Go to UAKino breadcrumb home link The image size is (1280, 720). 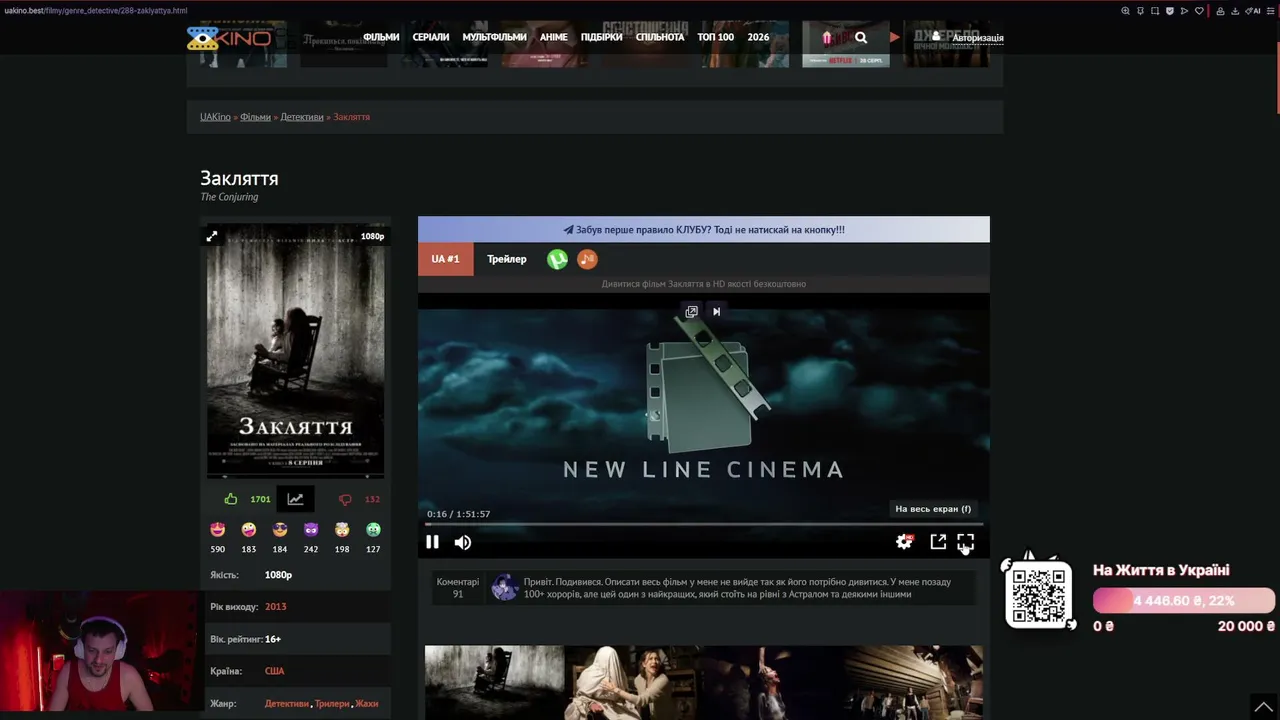(x=215, y=117)
